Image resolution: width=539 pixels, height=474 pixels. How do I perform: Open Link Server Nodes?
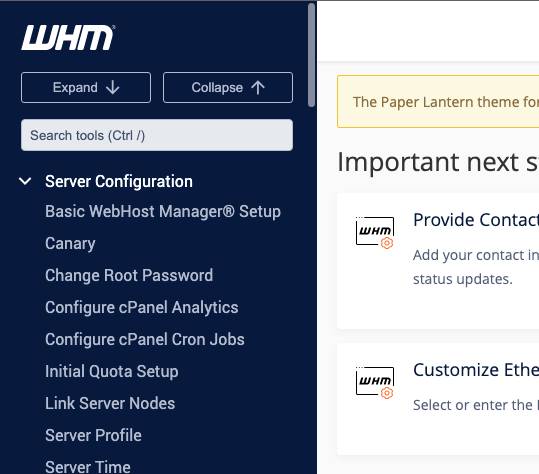click(x=110, y=403)
